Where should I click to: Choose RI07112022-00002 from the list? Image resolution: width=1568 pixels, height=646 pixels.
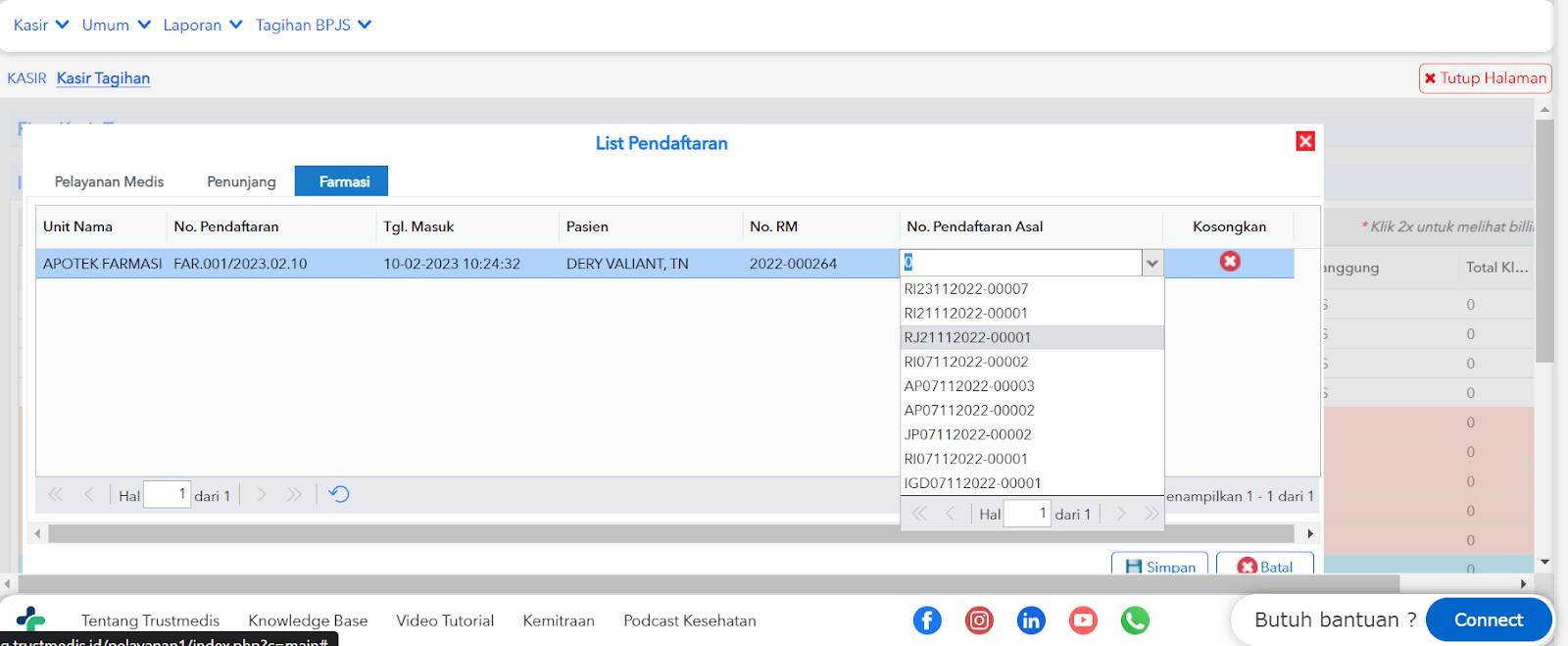click(1032, 362)
